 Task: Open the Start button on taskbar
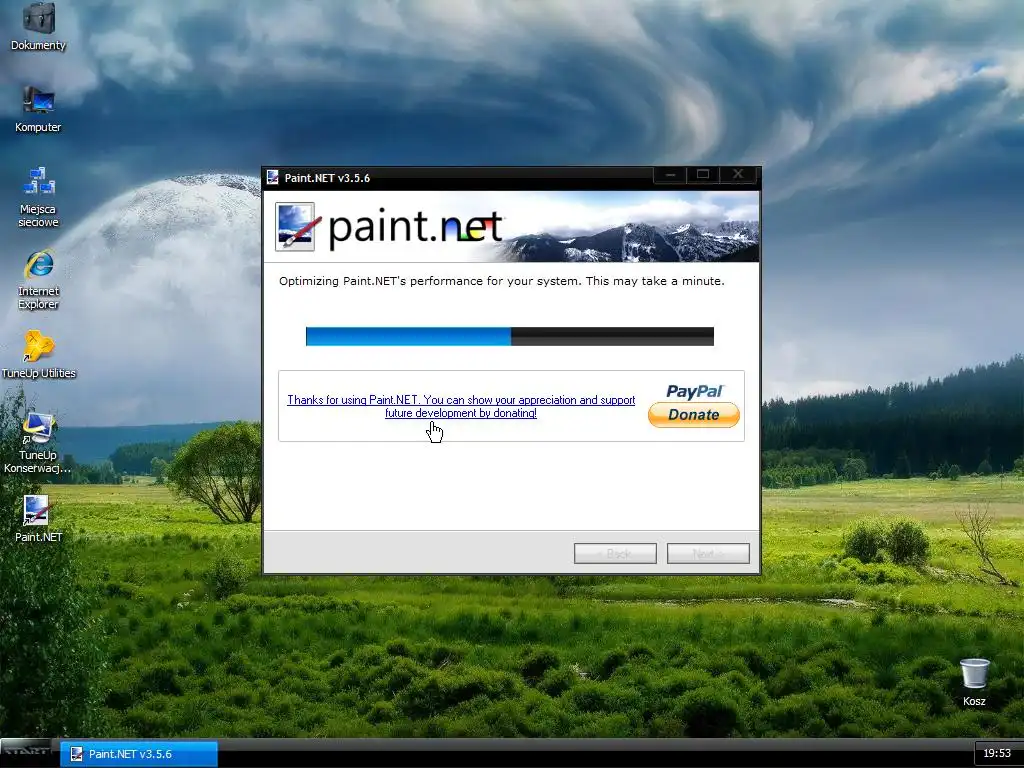26,753
